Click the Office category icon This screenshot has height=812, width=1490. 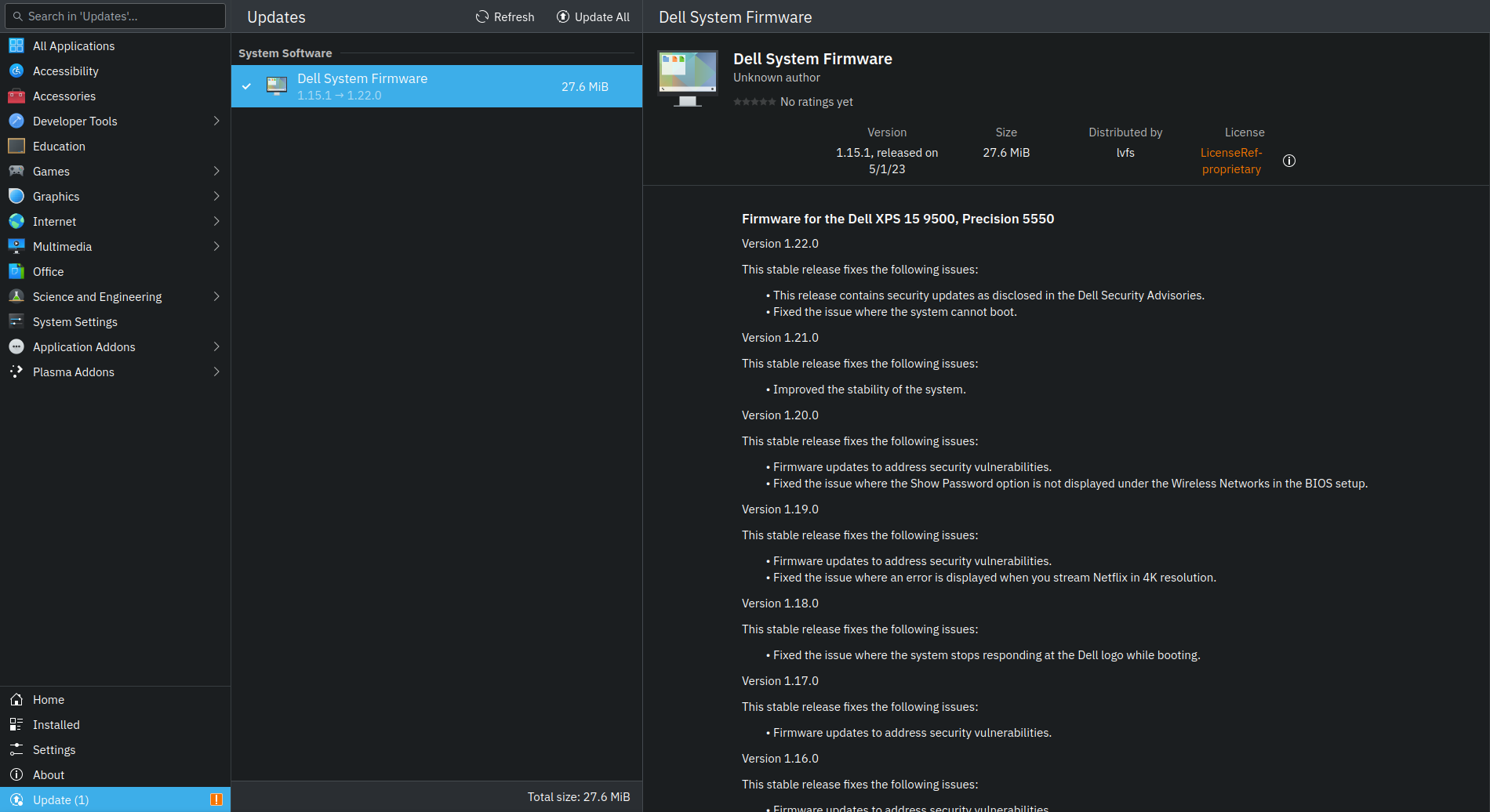click(16, 272)
